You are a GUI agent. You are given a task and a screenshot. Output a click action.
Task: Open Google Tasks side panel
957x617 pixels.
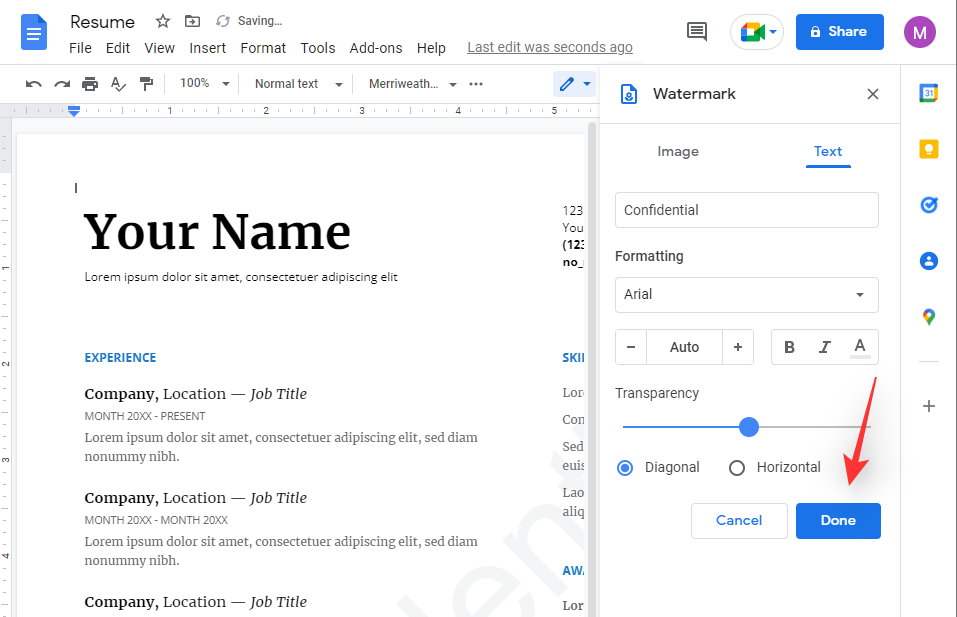point(929,205)
